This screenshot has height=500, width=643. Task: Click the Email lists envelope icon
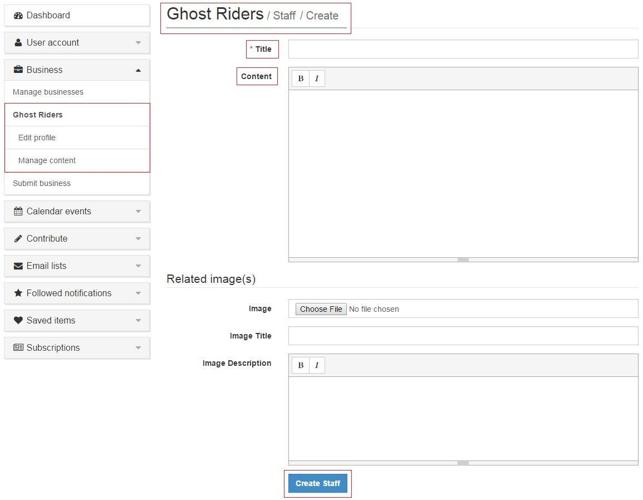18,266
